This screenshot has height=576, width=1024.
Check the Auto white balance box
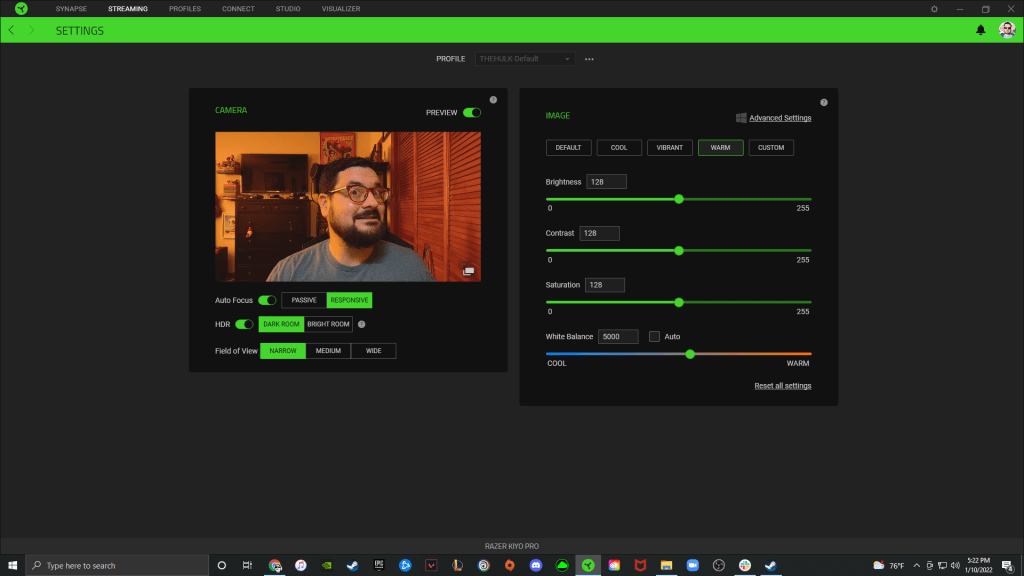pyautogui.click(x=654, y=337)
